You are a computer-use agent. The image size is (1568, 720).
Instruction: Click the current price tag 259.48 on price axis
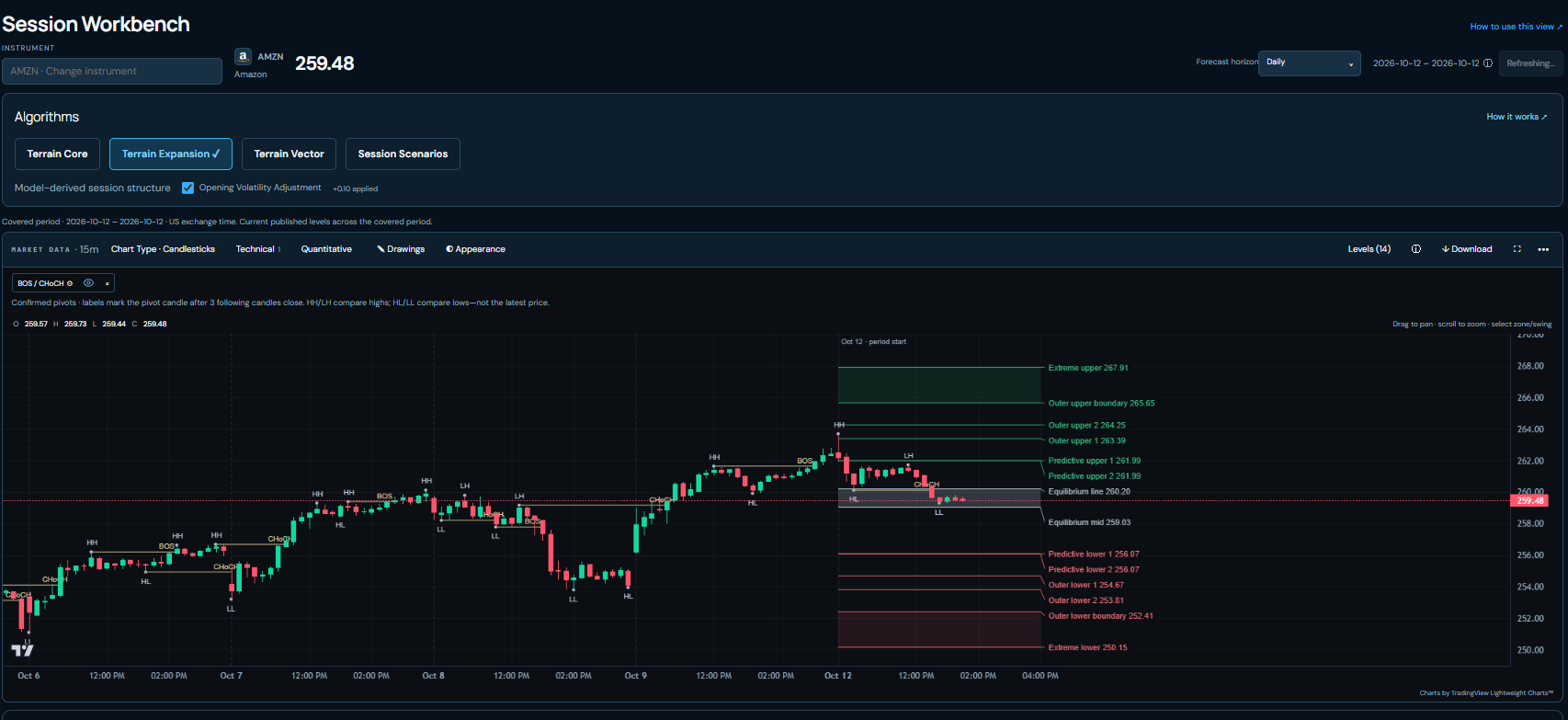coord(1529,501)
